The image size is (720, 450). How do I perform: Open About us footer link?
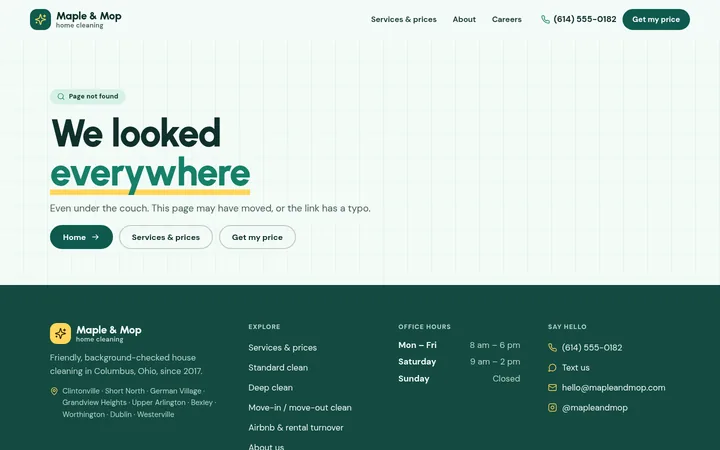coord(266,446)
